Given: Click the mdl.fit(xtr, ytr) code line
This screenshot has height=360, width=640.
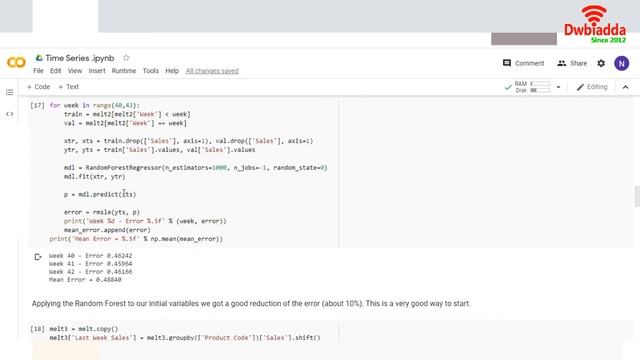Looking at the screenshot, I should coord(95,177).
